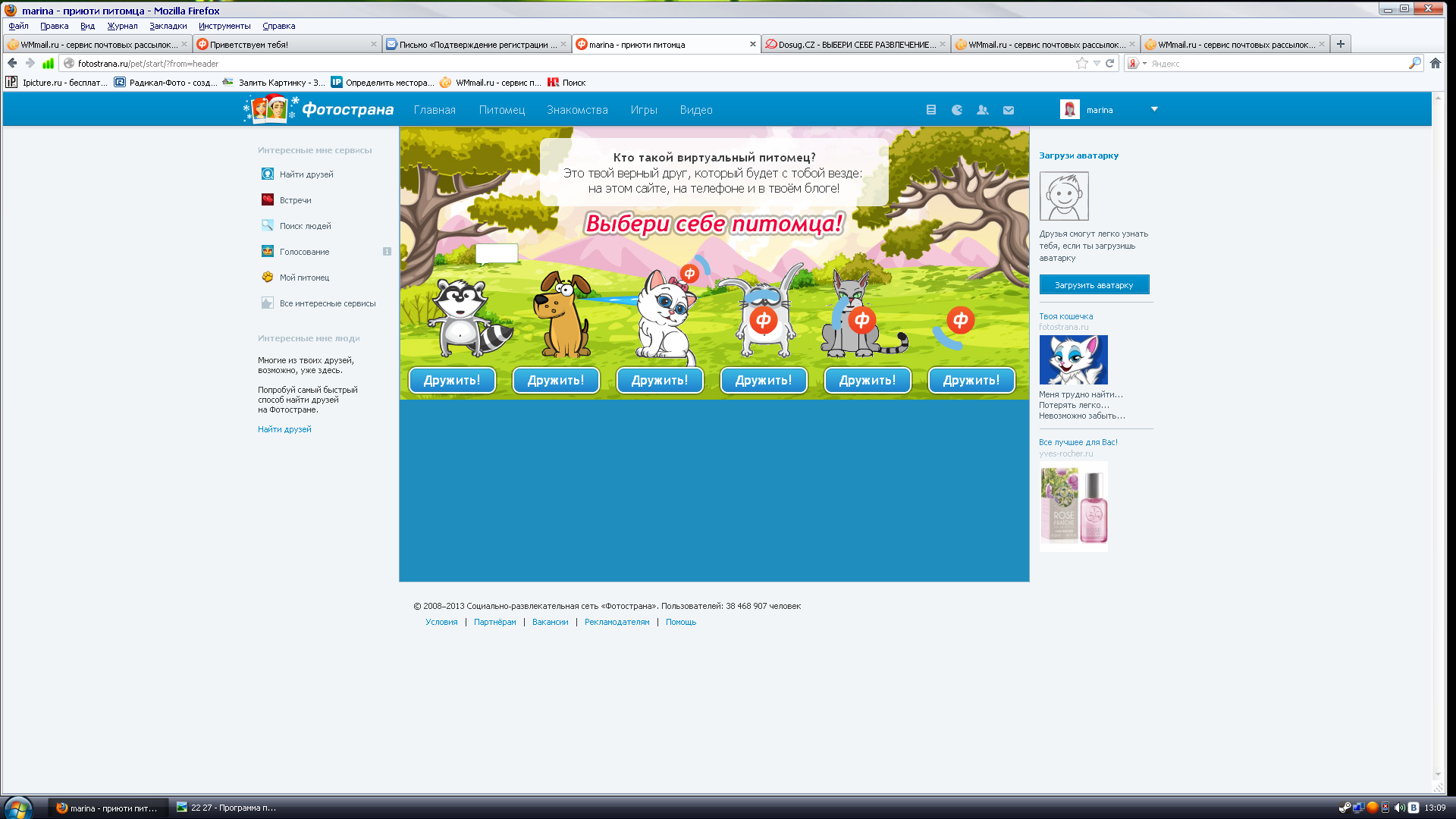Open the news feed icon in header

point(931,110)
